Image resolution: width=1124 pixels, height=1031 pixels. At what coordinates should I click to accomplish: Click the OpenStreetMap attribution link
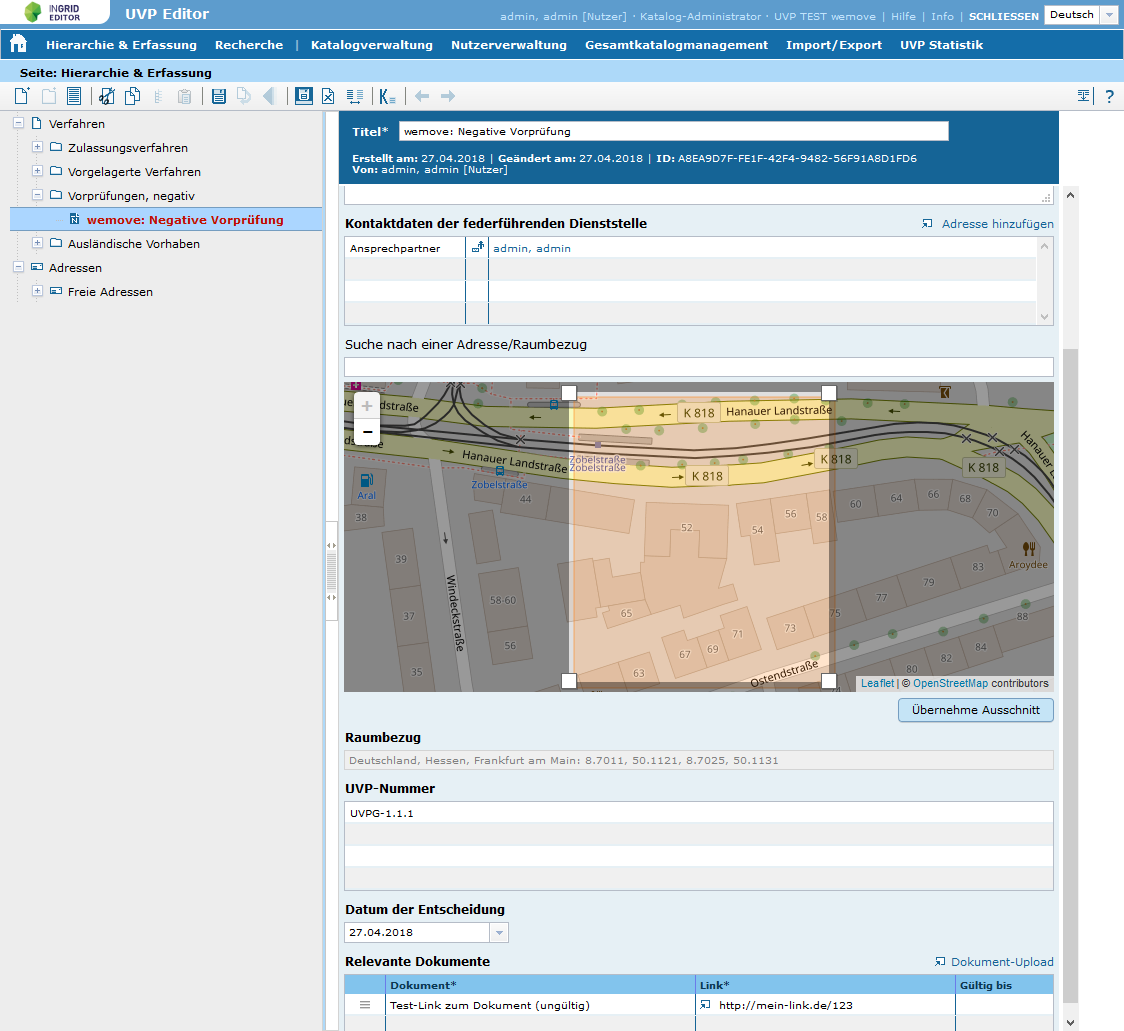(x=950, y=683)
